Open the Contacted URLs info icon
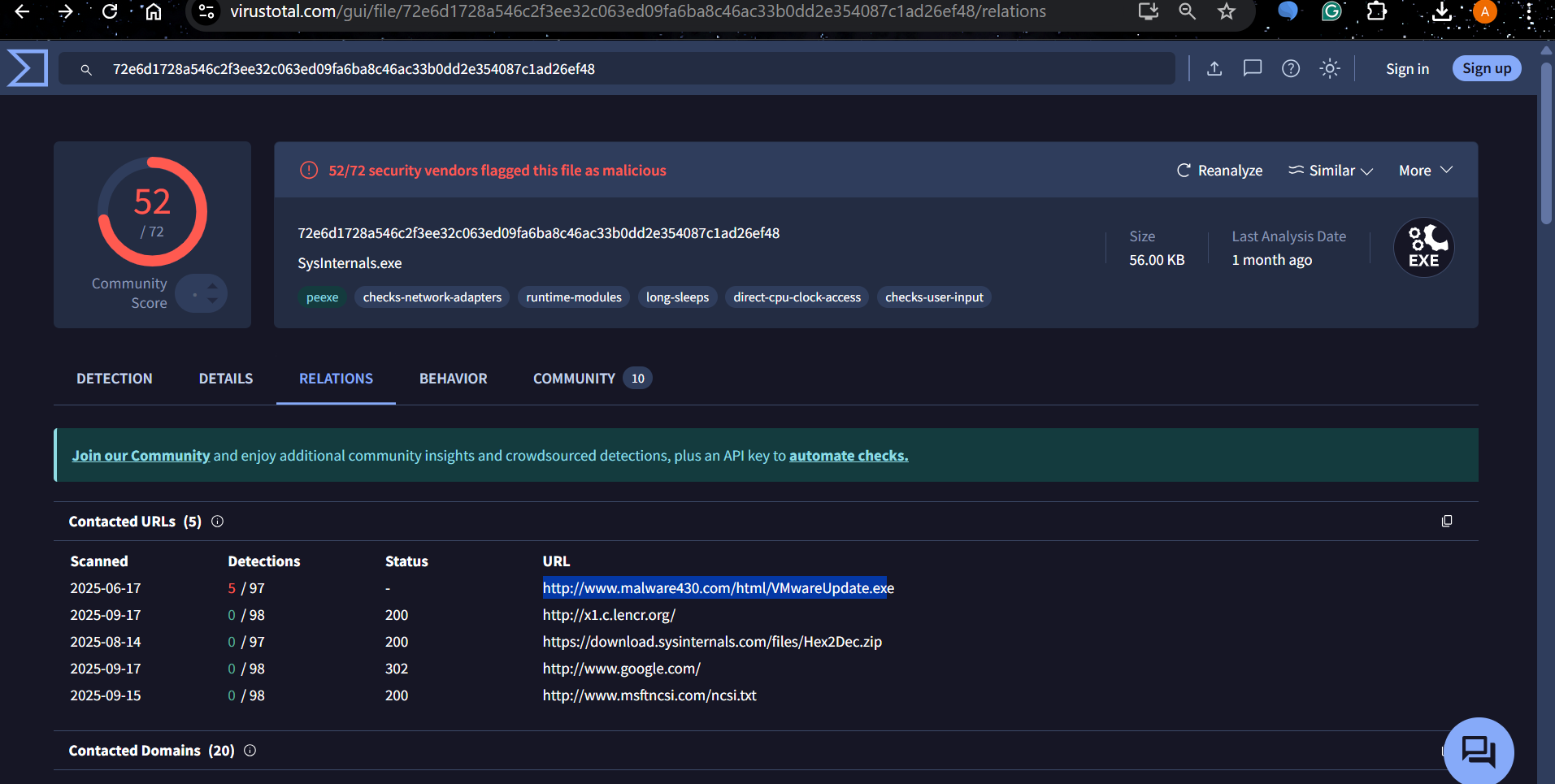 217,522
